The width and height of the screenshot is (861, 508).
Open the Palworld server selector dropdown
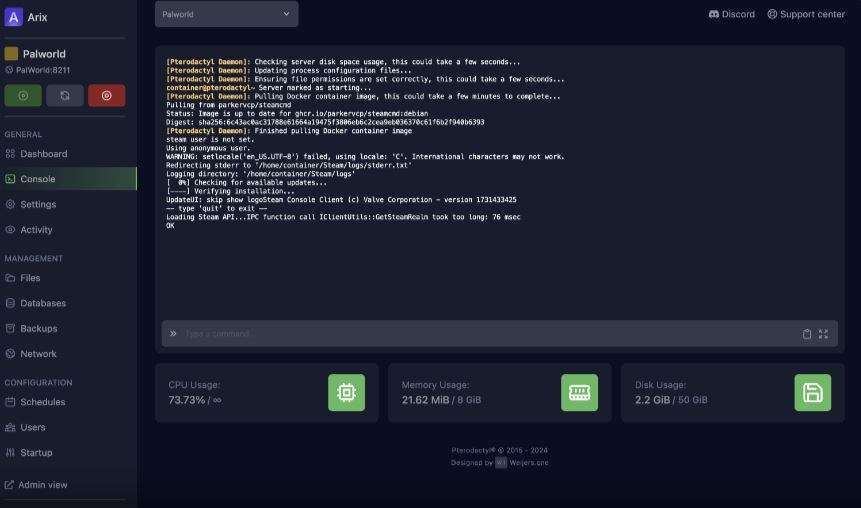[x=226, y=14]
